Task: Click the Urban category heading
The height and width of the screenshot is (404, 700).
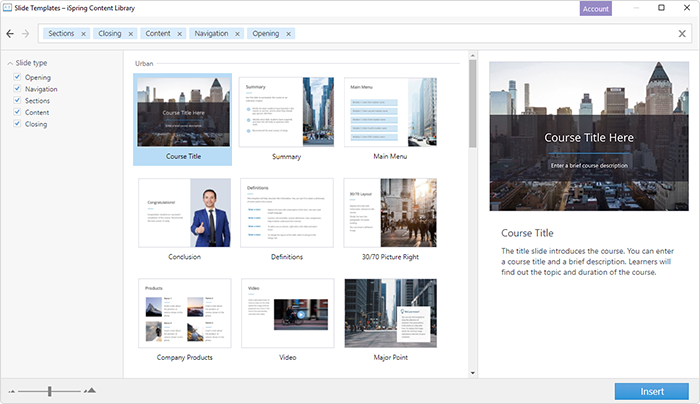Action: point(144,63)
